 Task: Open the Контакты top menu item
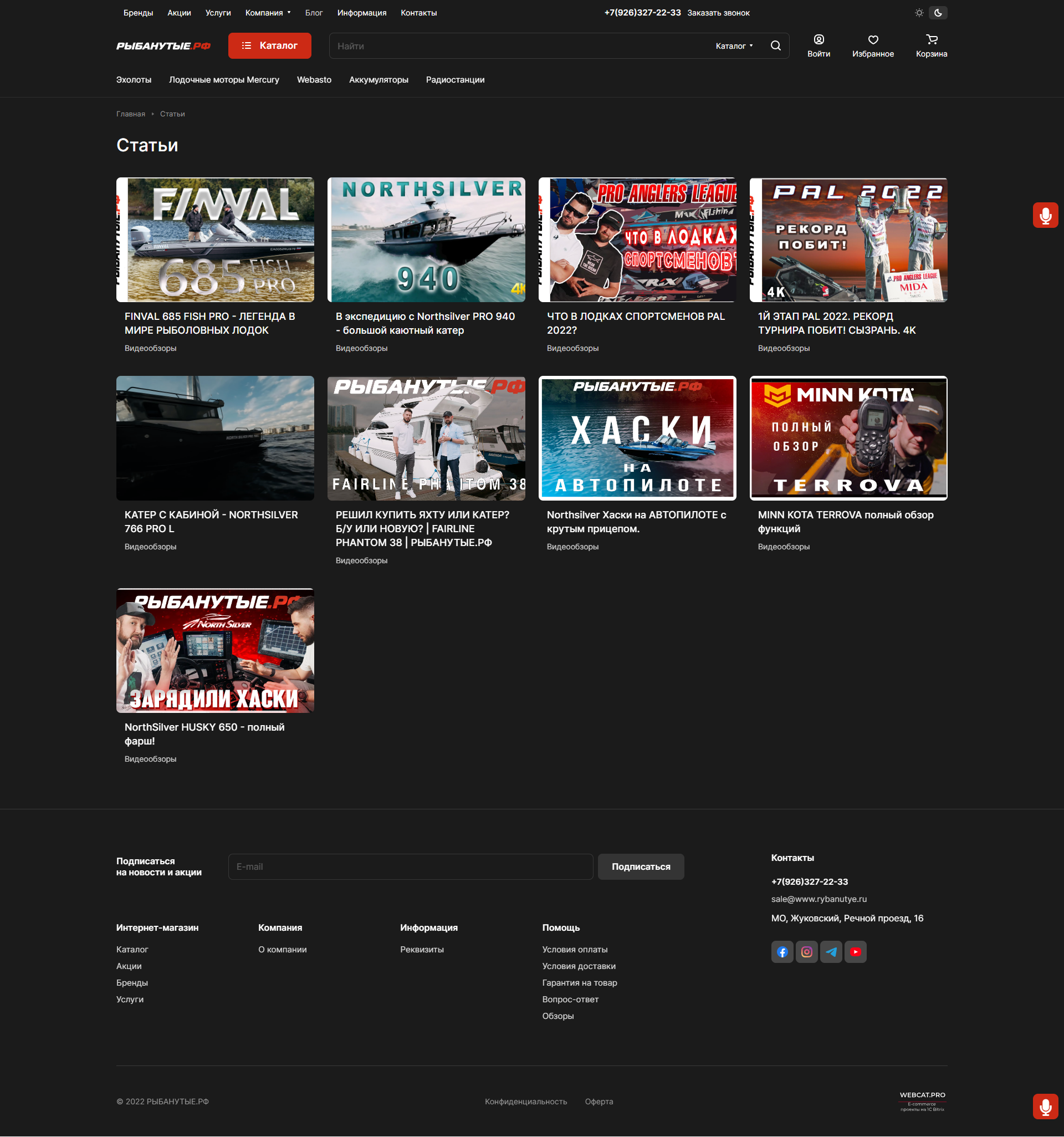tap(418, 13)
